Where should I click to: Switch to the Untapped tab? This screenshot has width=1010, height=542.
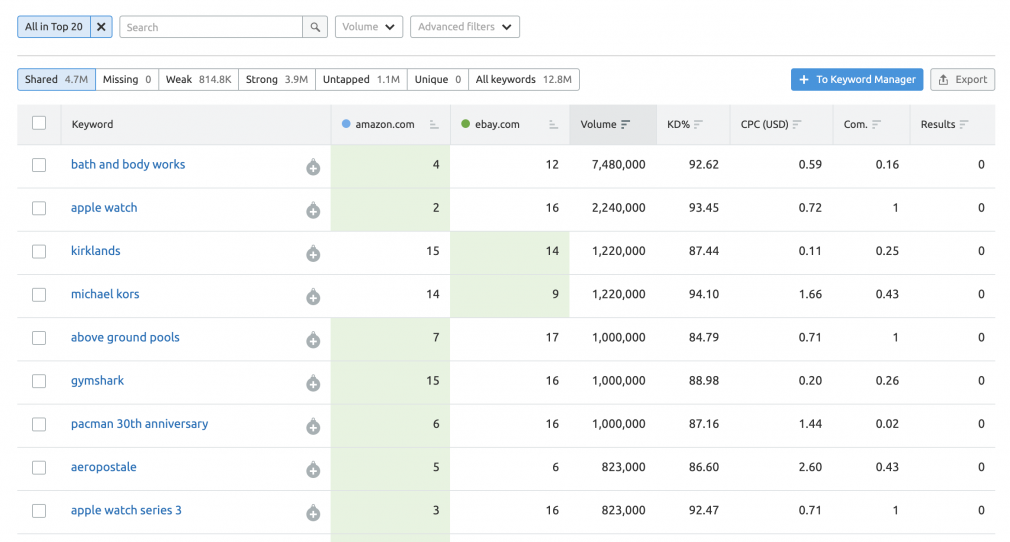point(361,79)
